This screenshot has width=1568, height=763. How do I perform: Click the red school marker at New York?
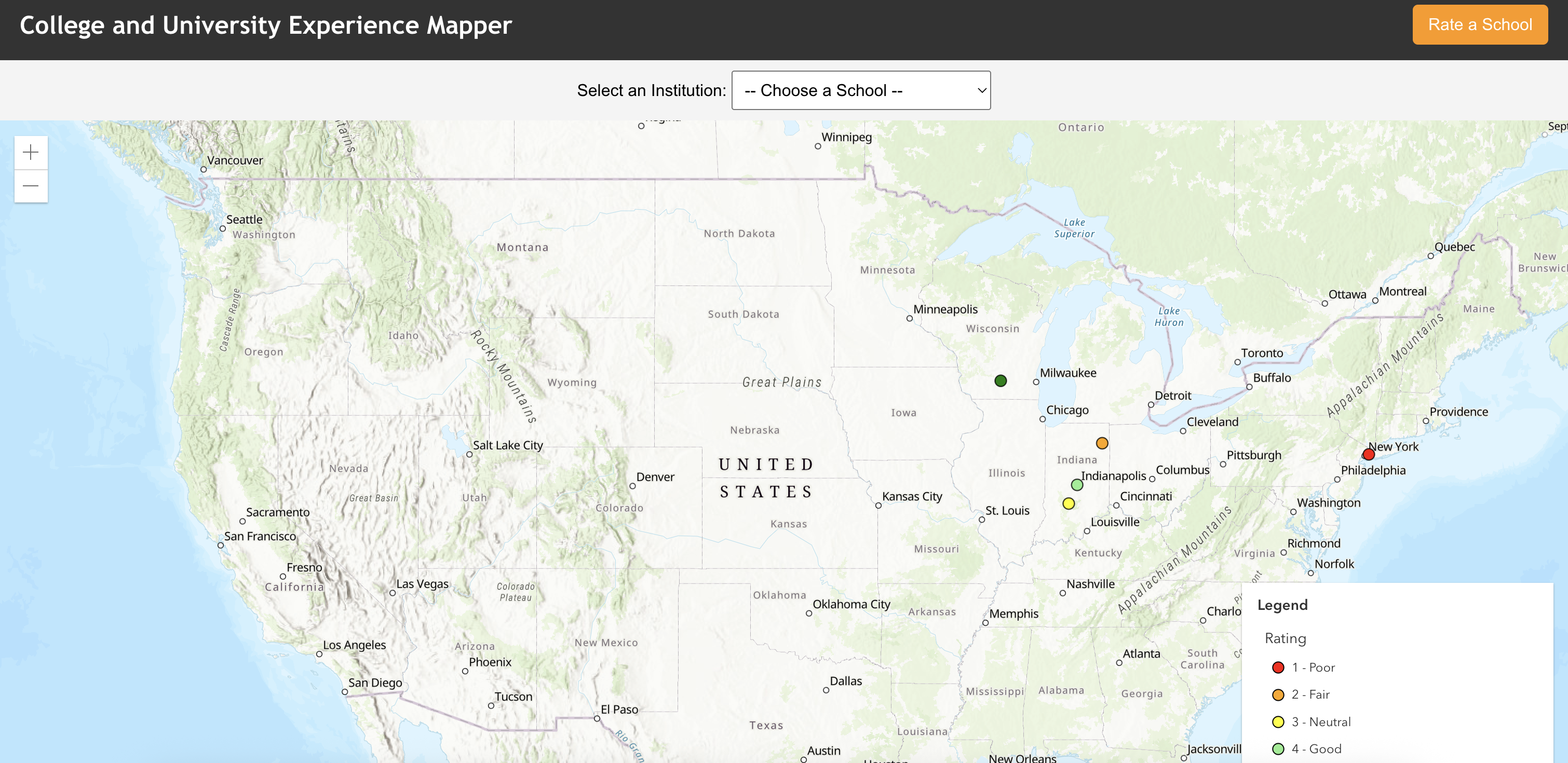[1368, 454]
